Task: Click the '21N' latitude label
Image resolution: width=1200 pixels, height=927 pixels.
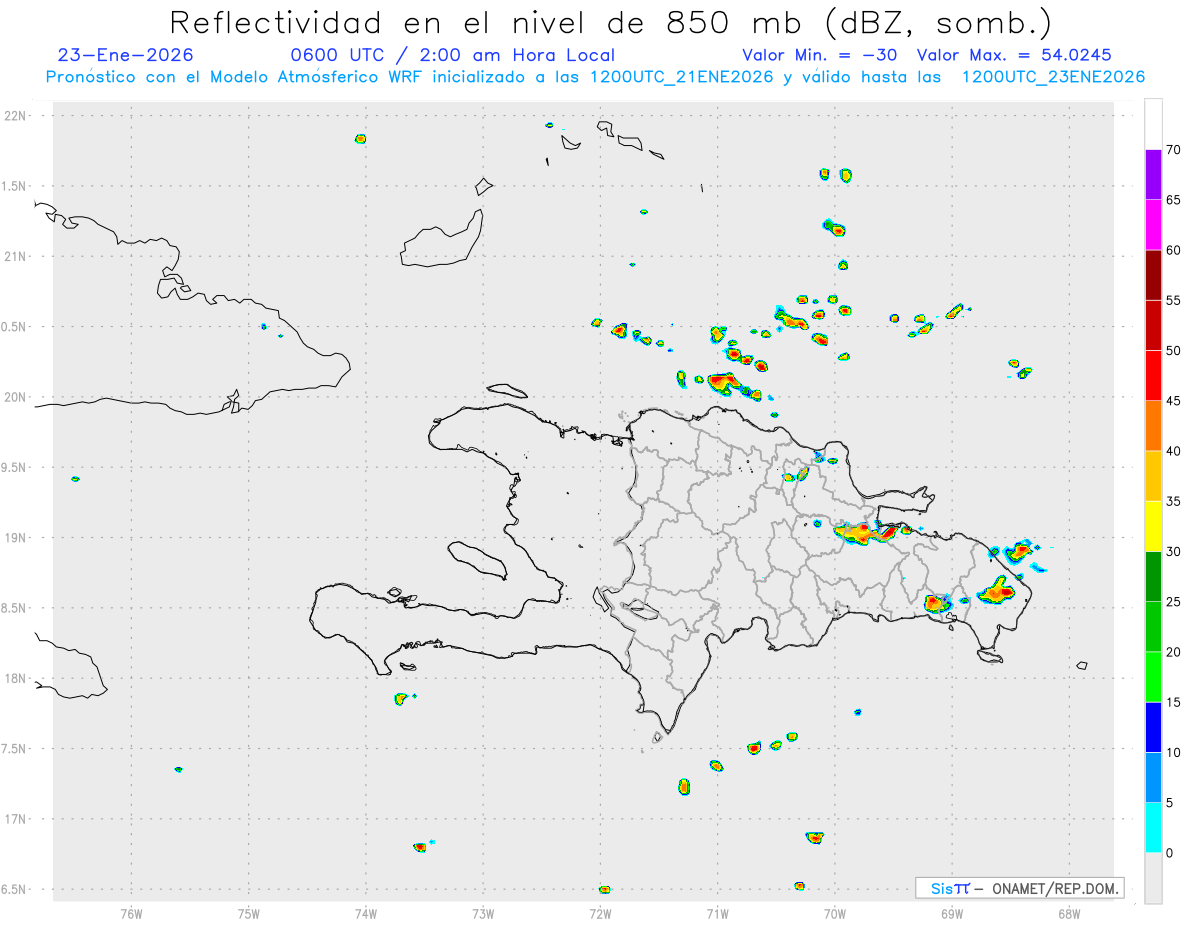Action: 16,257
